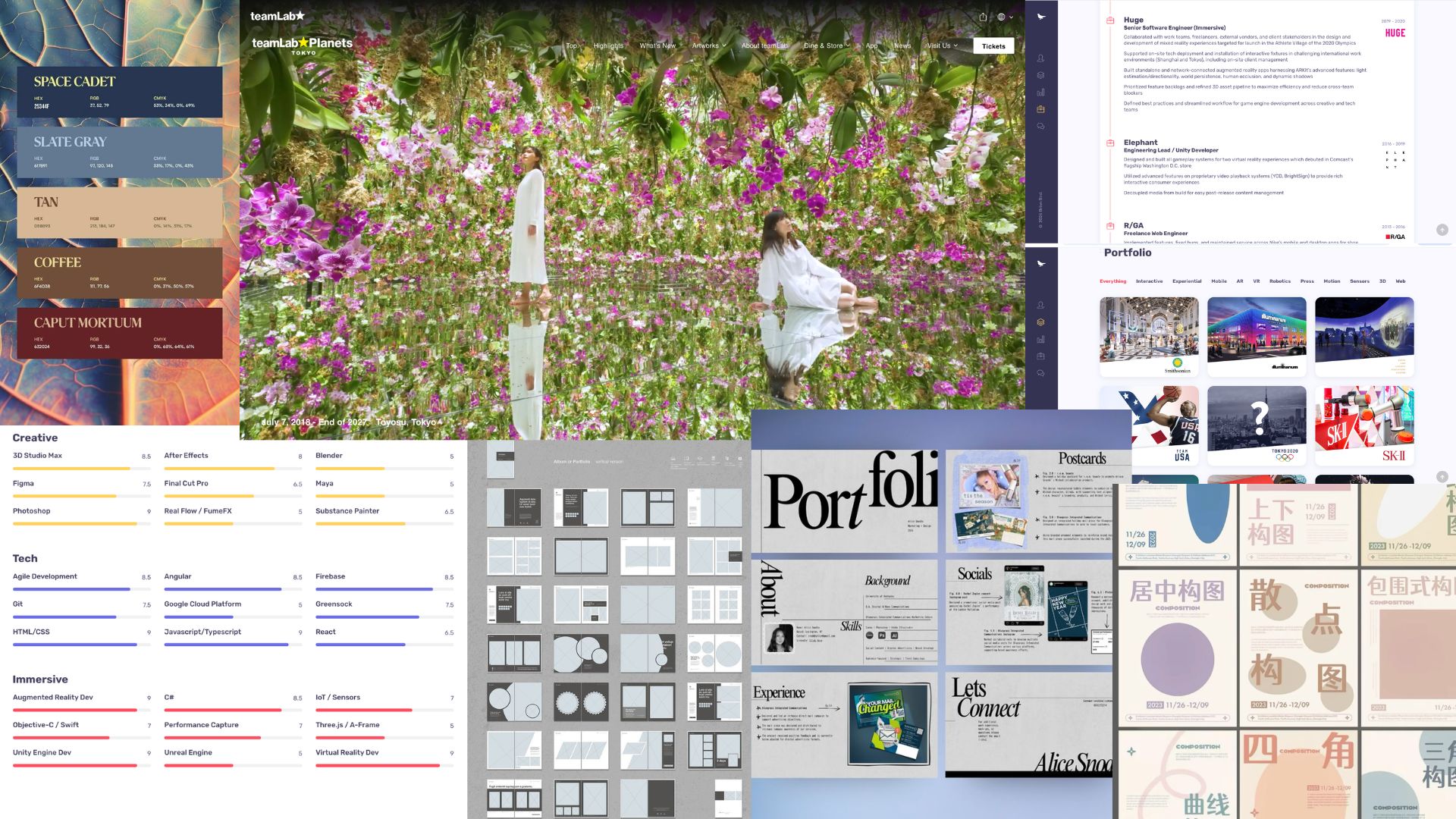Open the SK-II portfolio thumbnail
This screenshot has width=1456, height=819.
pos(1364,425)
